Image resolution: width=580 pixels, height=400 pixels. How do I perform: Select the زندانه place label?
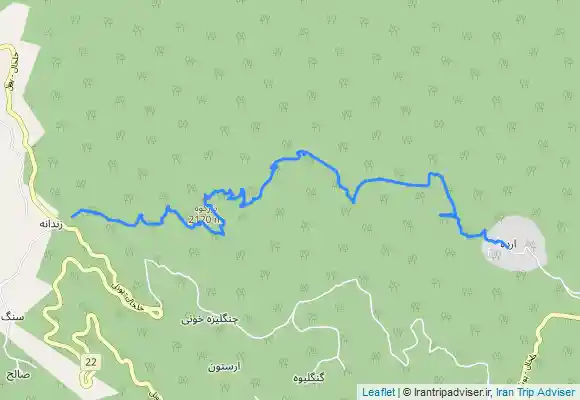[51, 224]
